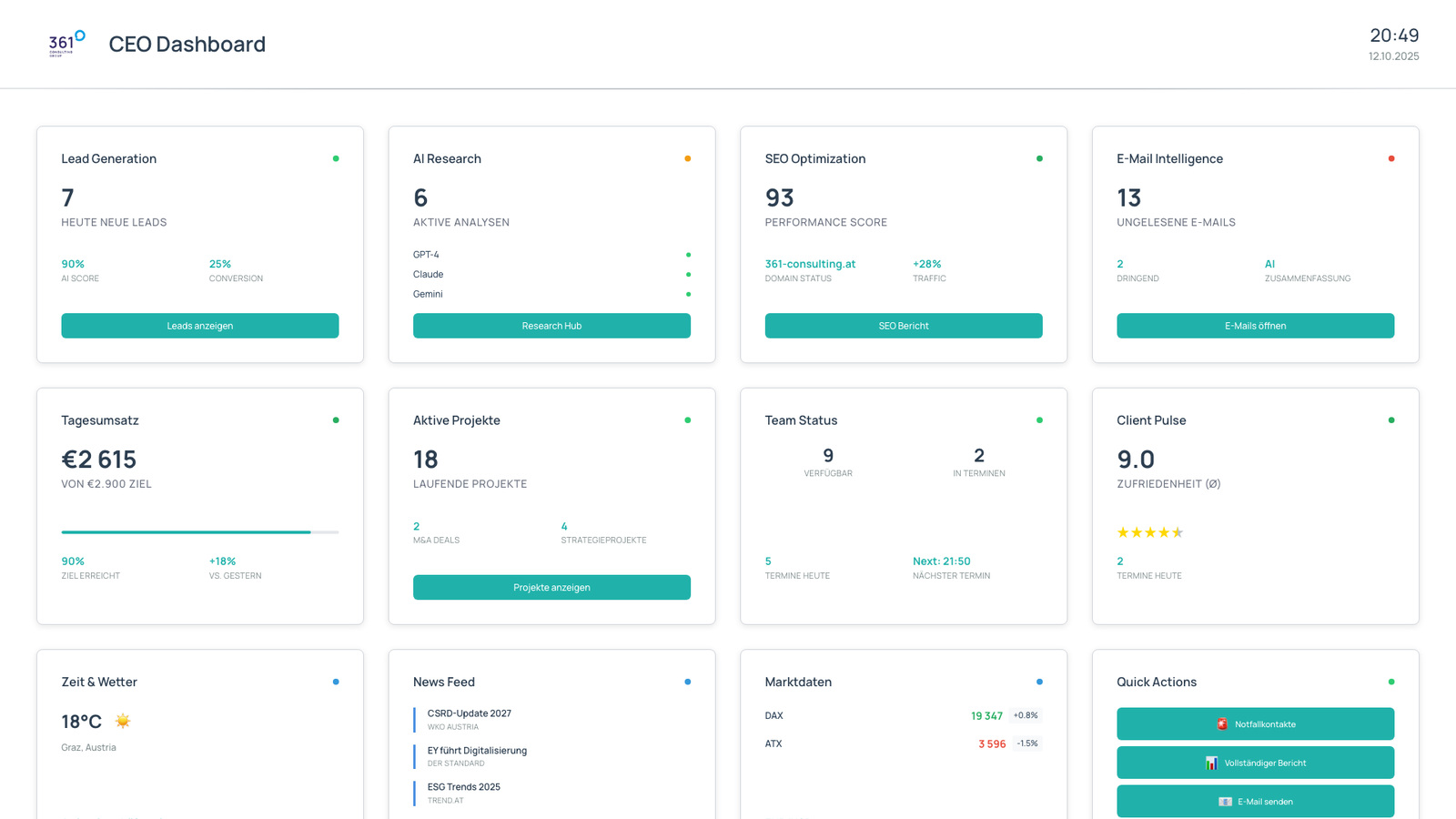Click the Next: 21:50 appointment text
This screenshot has width=1456, height=819.
(x=942, y=561)
